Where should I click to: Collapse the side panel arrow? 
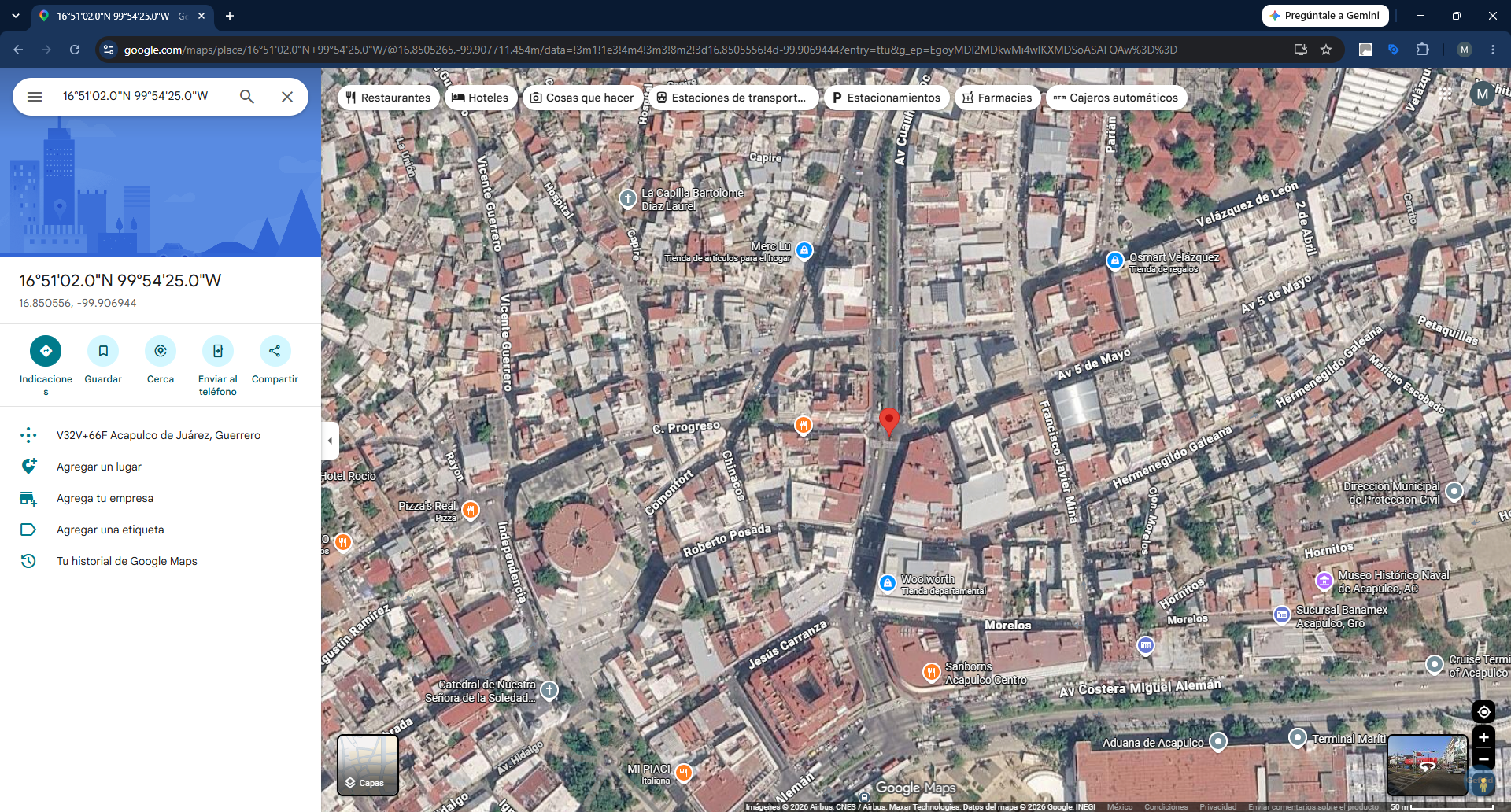[330, 441]
